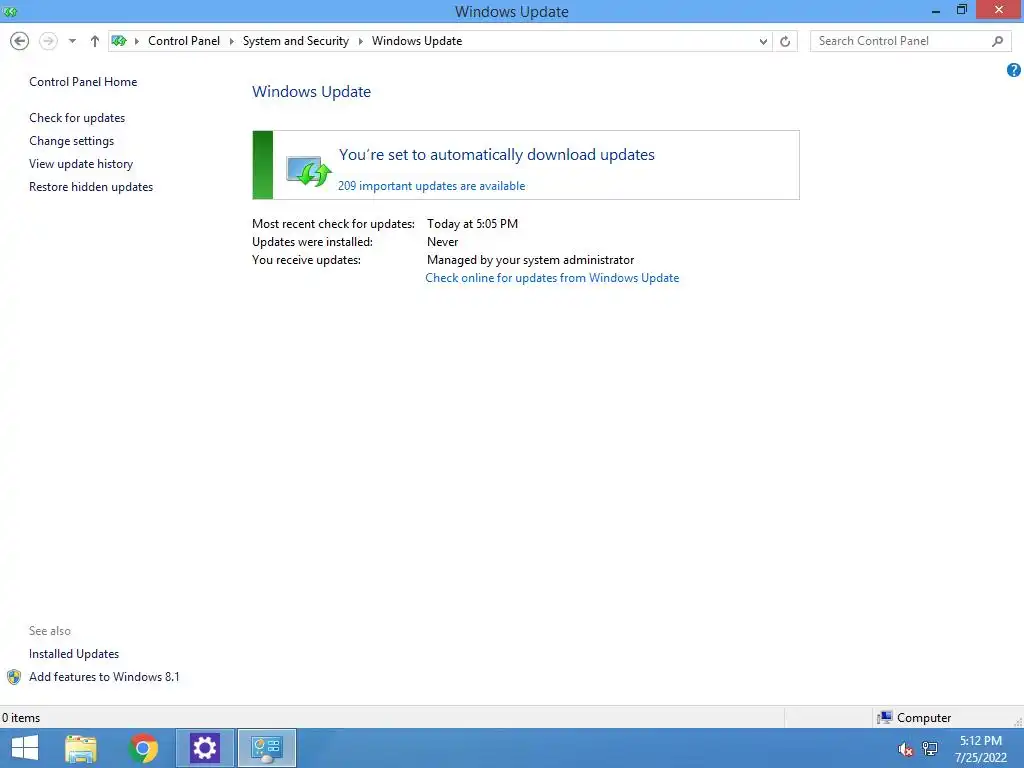Image resolution: width=1024 pixels, height=768 pixels.
Task: Click Check online for updates from Windows Update
Action: click(x=552, y=278)
